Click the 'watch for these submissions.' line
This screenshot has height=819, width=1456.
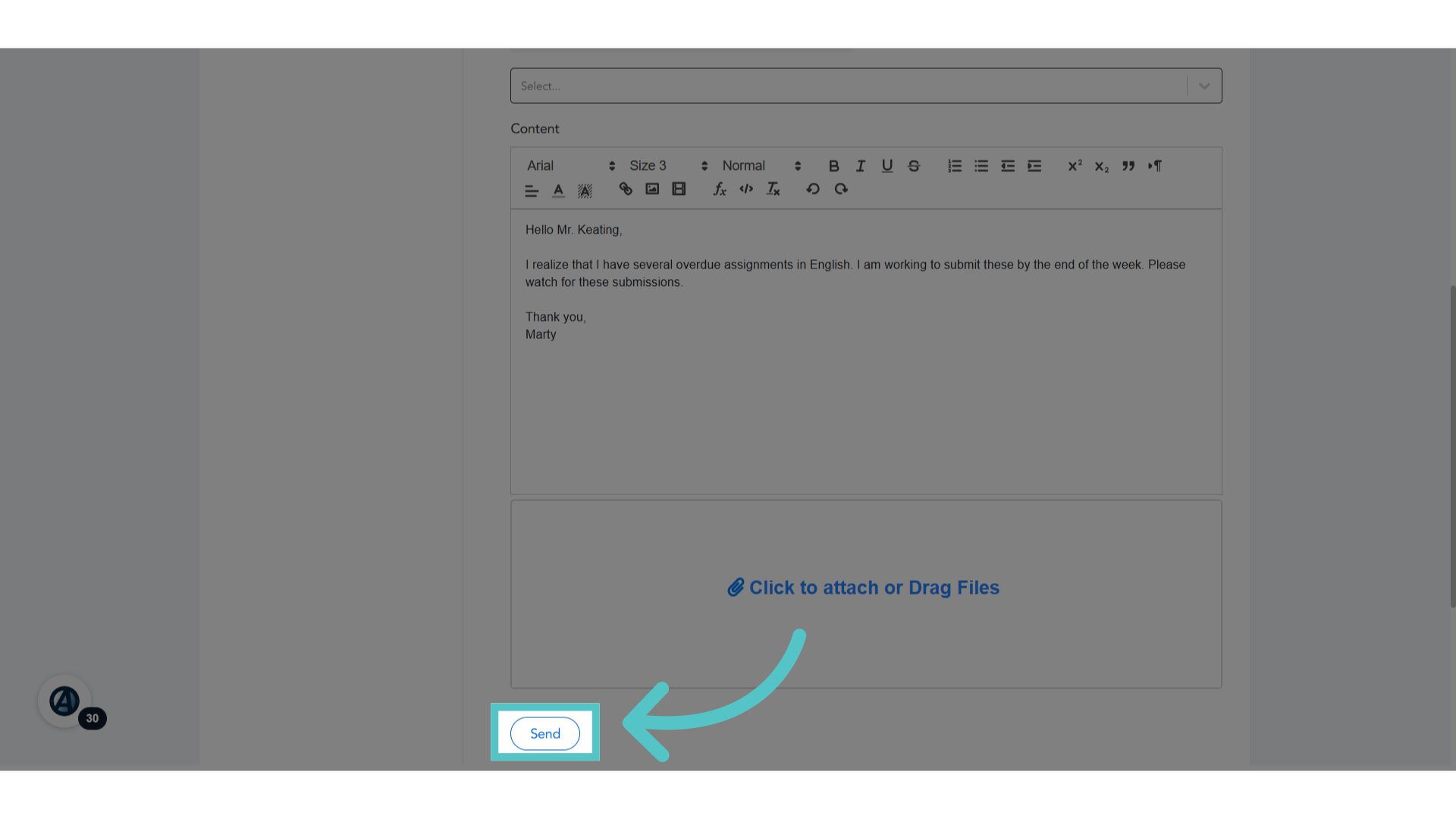pyautogui.click(x=604, y=282)
